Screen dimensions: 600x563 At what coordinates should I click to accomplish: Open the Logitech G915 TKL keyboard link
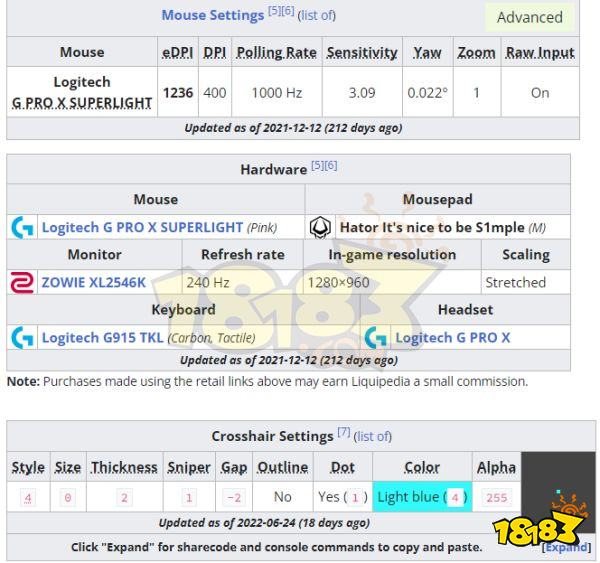click(x=102, y=338)
